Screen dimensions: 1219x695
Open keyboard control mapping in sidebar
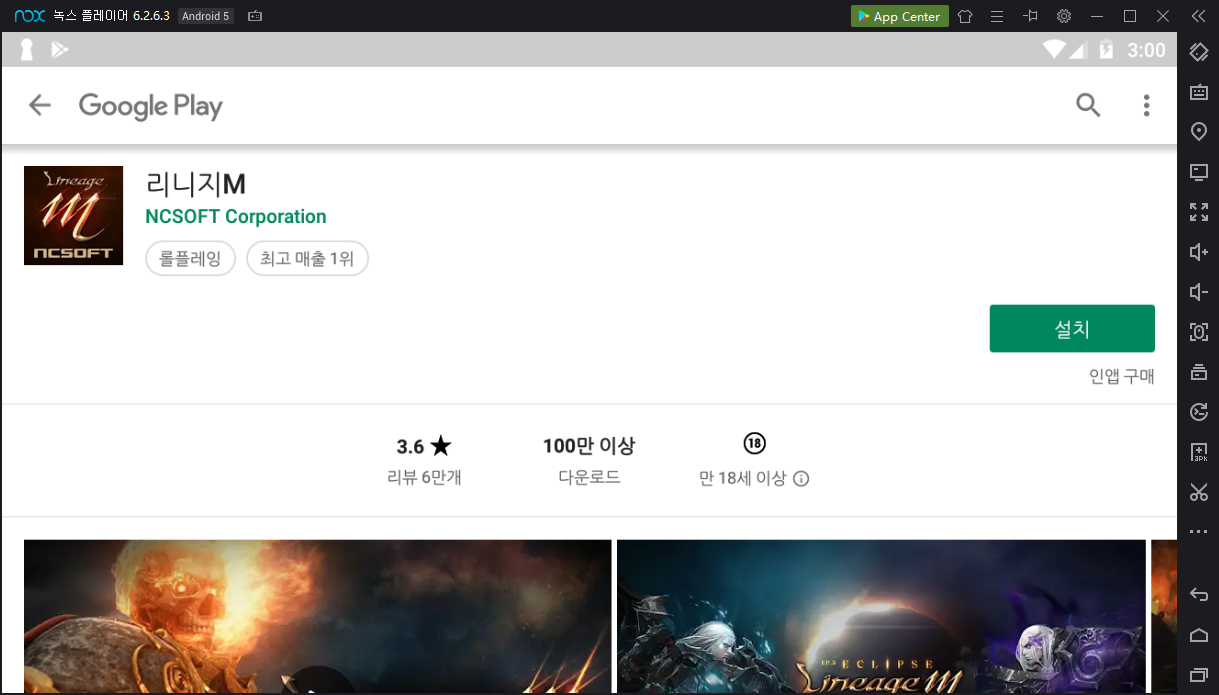[1198, 92]
